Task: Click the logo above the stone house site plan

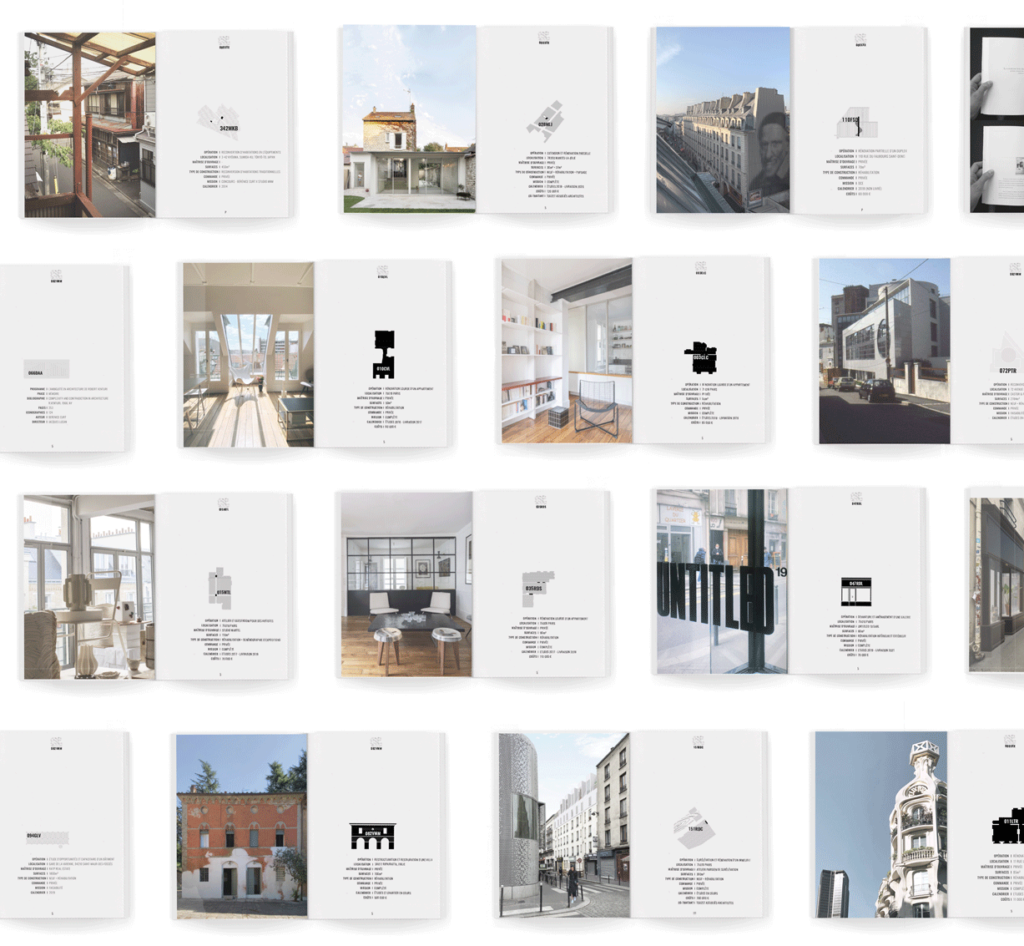Action: click(543, 37)
